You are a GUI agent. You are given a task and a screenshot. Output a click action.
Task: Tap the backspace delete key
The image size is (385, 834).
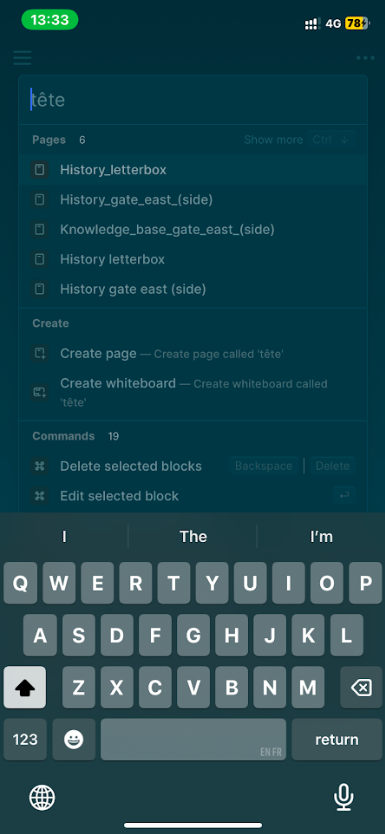(x=361, y=688)
